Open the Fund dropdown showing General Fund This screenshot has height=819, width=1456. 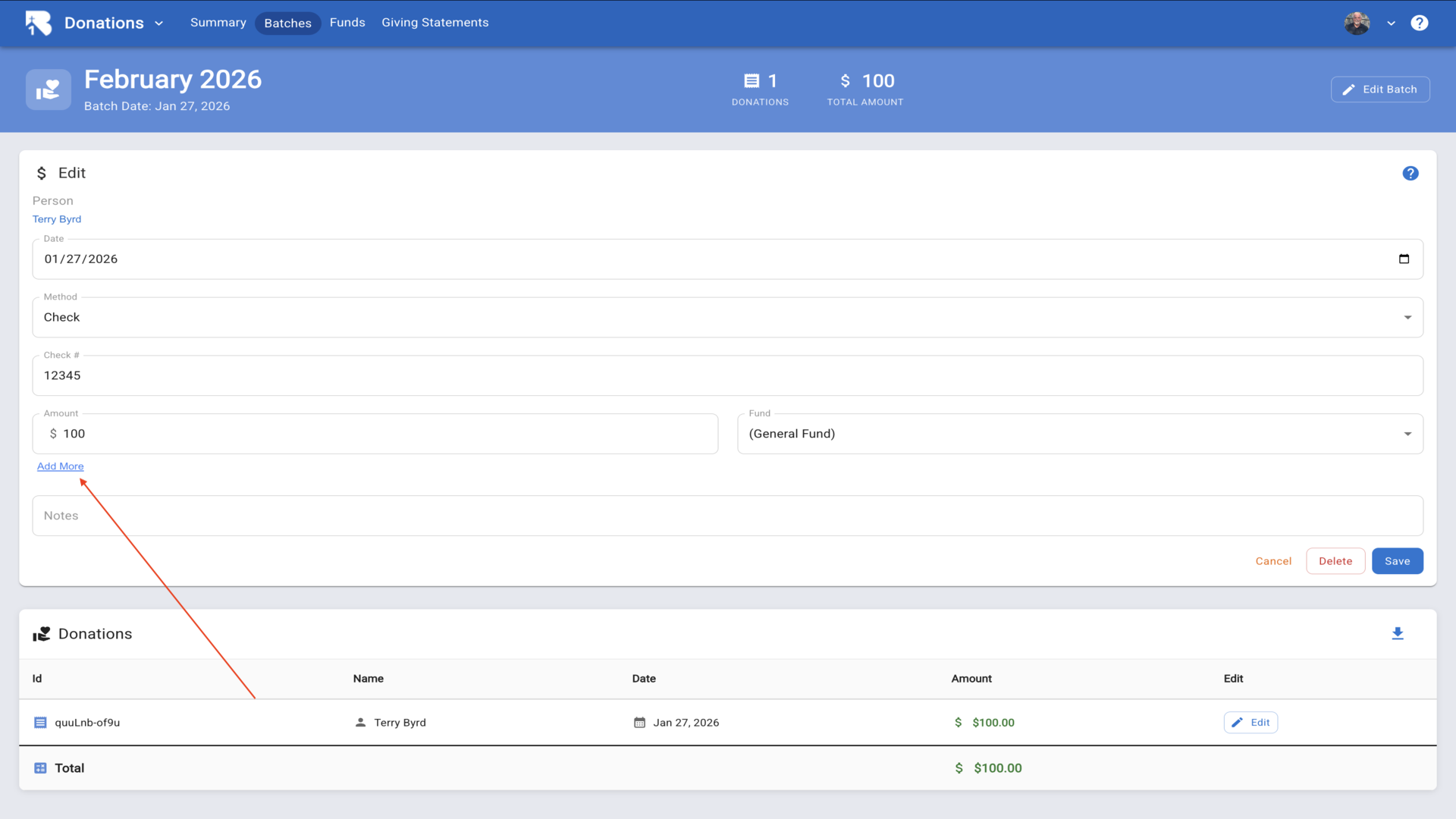1079,434
